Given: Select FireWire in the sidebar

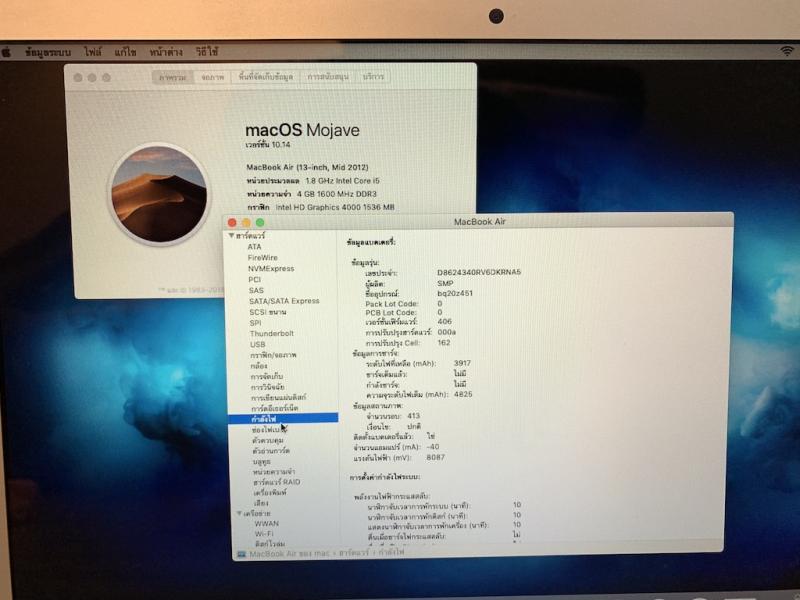Looking at the screenshot, I should tap(263, 258).
